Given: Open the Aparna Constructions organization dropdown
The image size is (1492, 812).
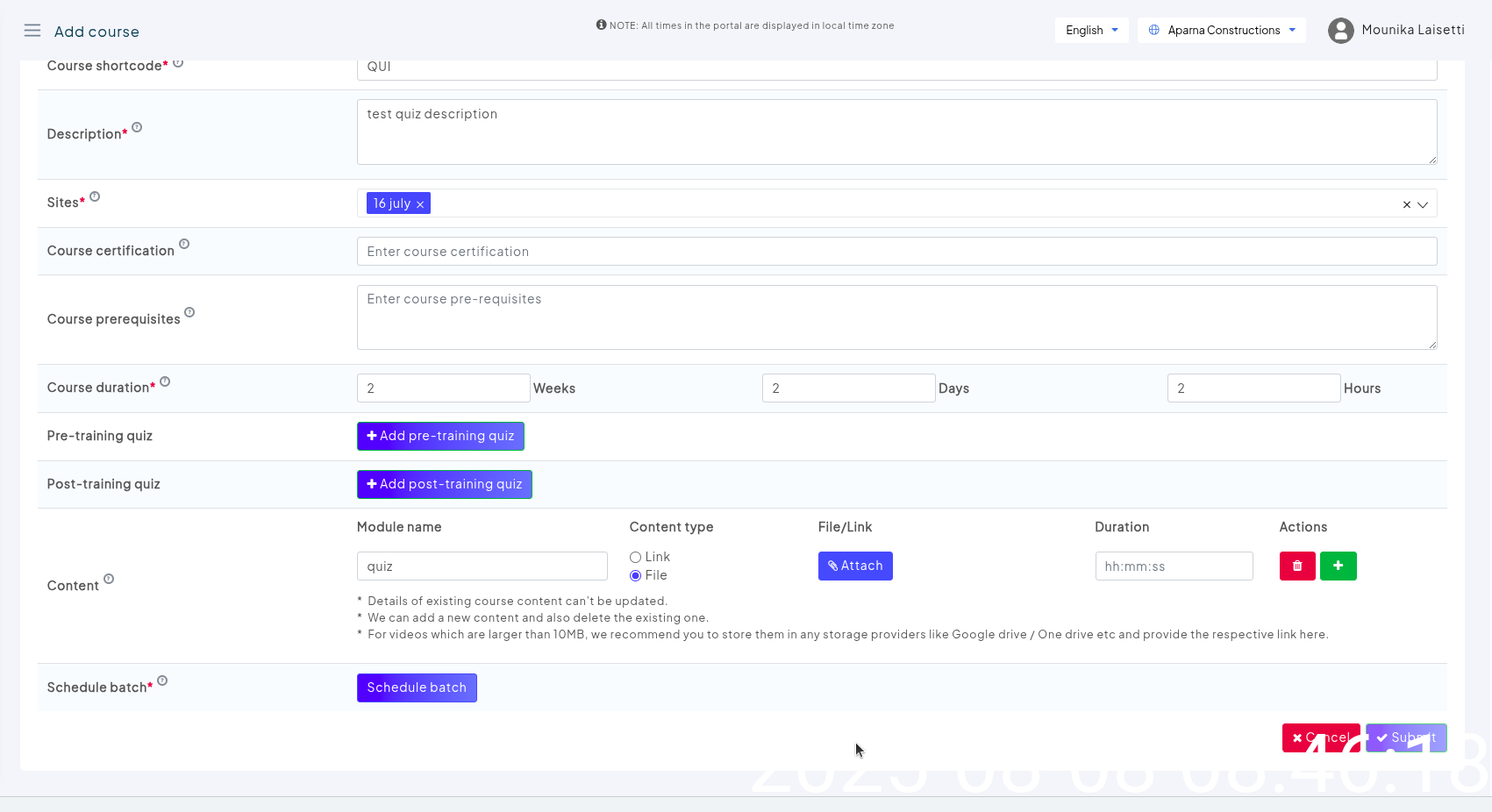Looking at the screenshot, I should point(1221,31).
